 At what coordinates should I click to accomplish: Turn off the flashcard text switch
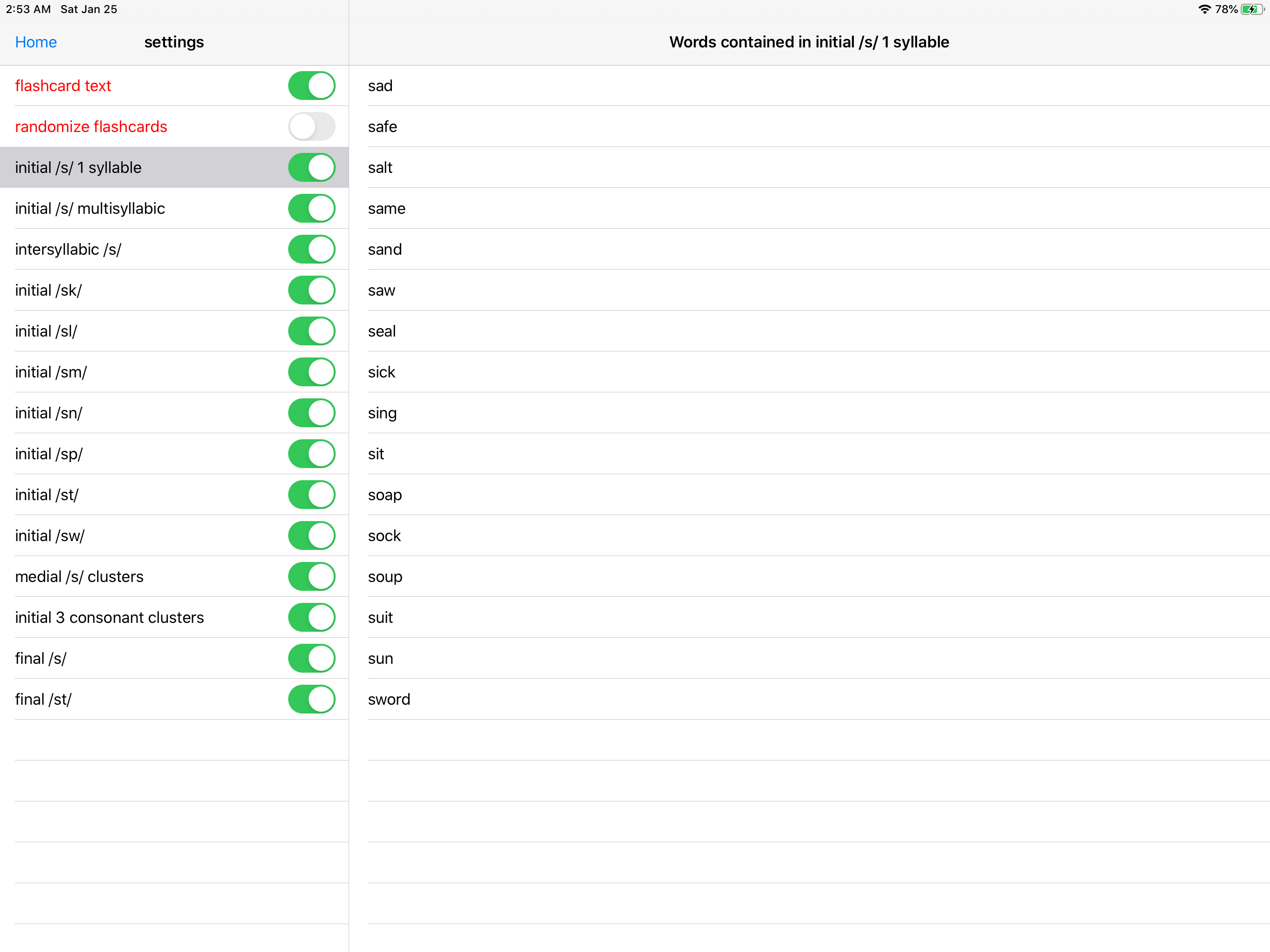point(311,86)
